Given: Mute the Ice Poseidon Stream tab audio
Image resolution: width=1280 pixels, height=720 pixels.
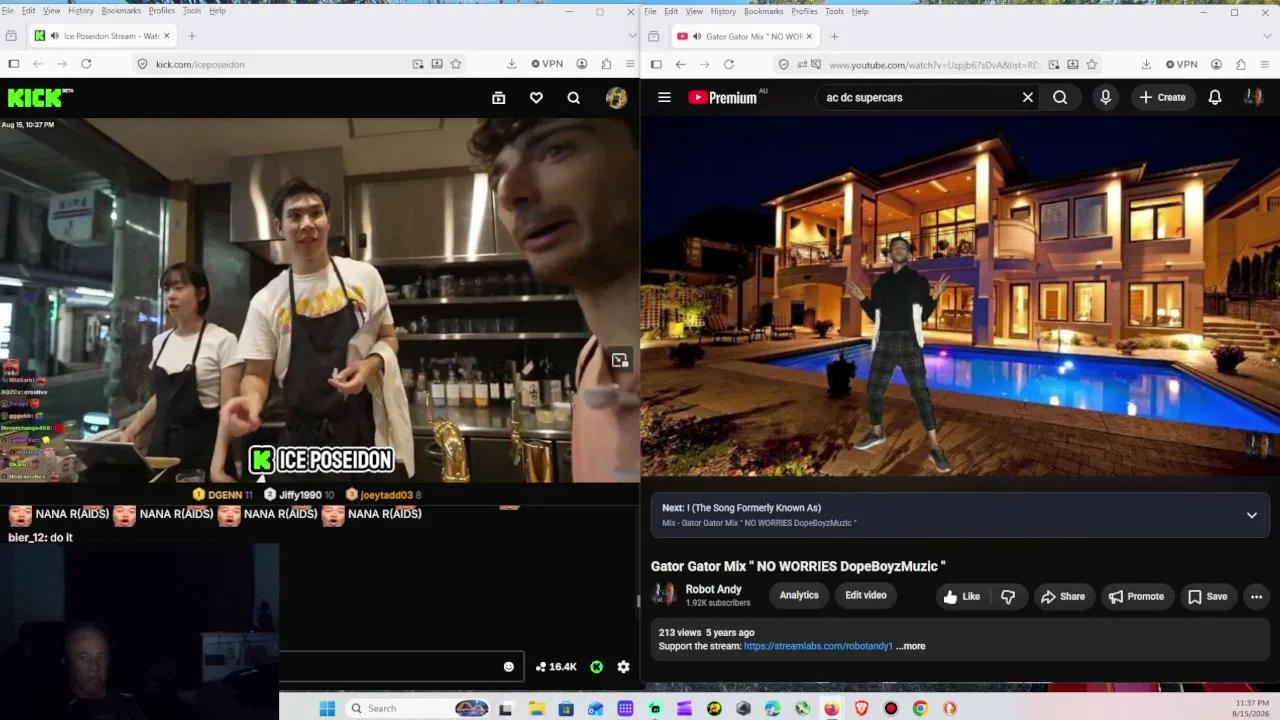Looking at the screenshot, I should coord(54,36).
